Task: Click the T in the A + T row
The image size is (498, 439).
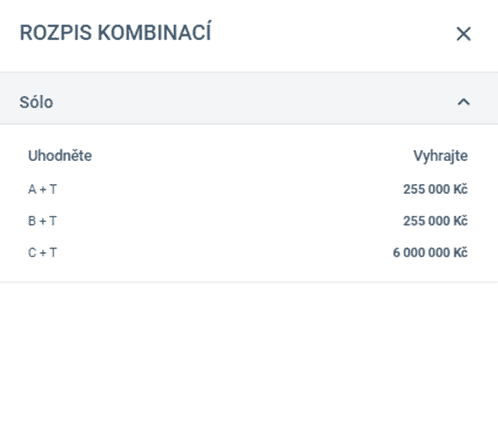Action: 53,189
